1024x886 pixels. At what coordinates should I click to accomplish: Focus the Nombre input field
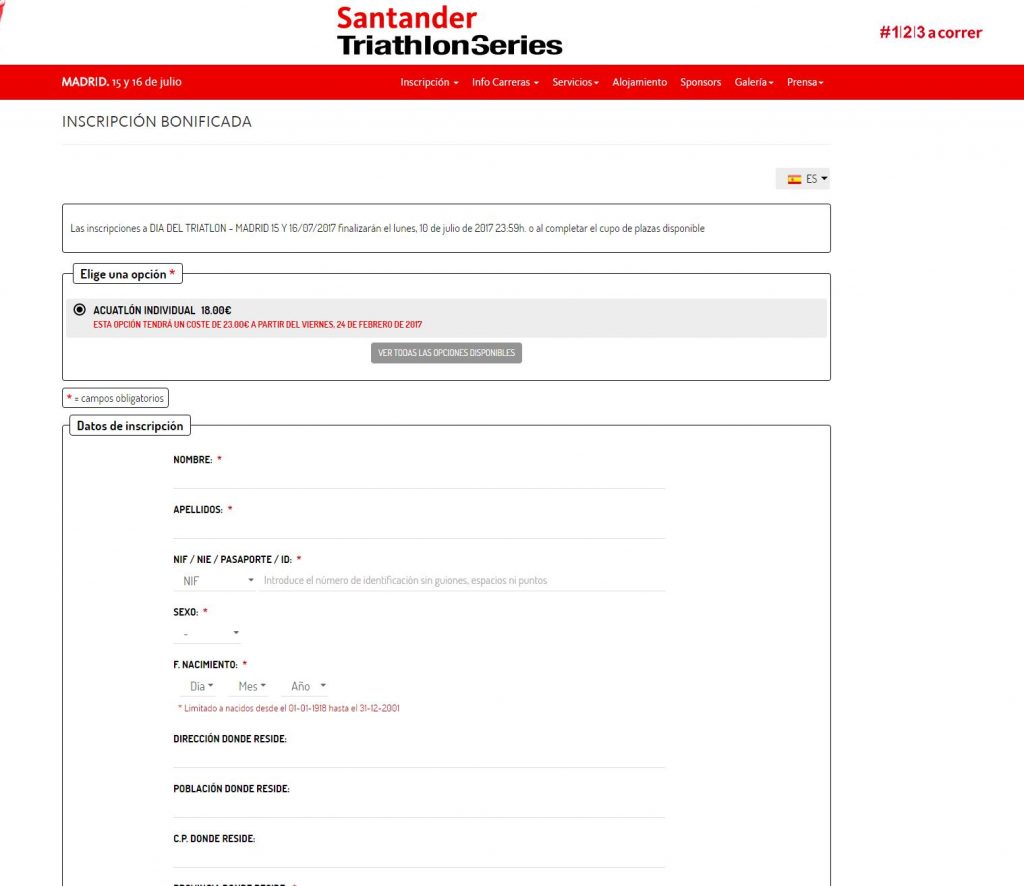419,477
